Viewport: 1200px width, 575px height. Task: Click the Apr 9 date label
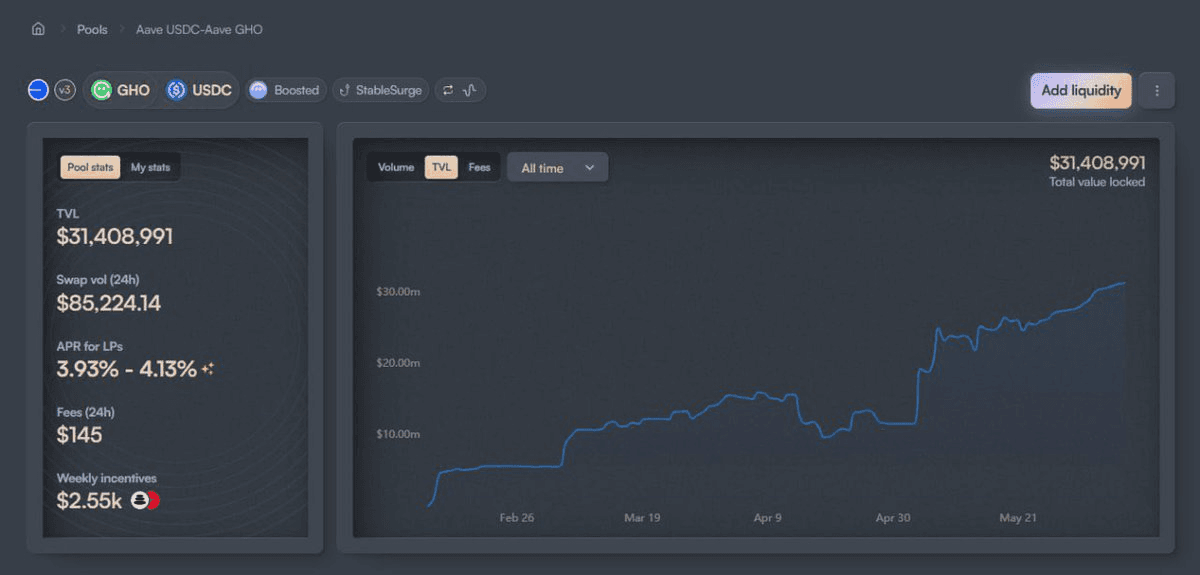click(768, 518)
